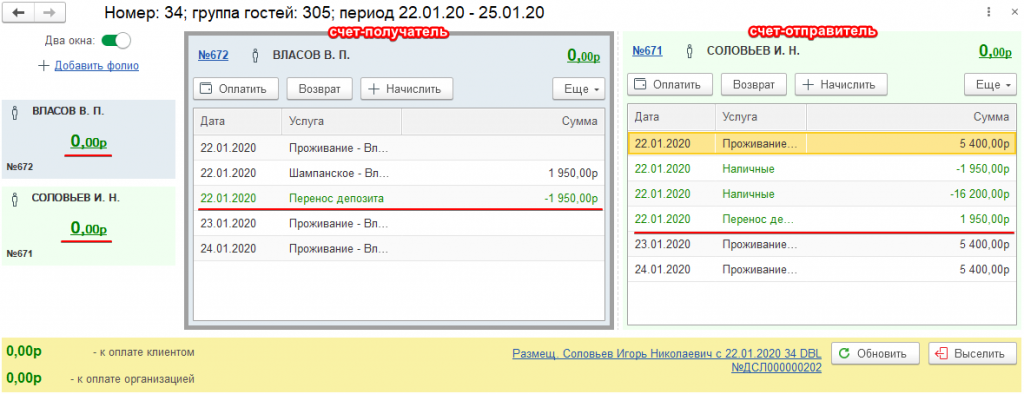Viewport: 1024px width, 394px height.
Task: Select 24.01.2020 Проживание row in Соловьев table
Action: pyautogui.click(x=822, y=270)
